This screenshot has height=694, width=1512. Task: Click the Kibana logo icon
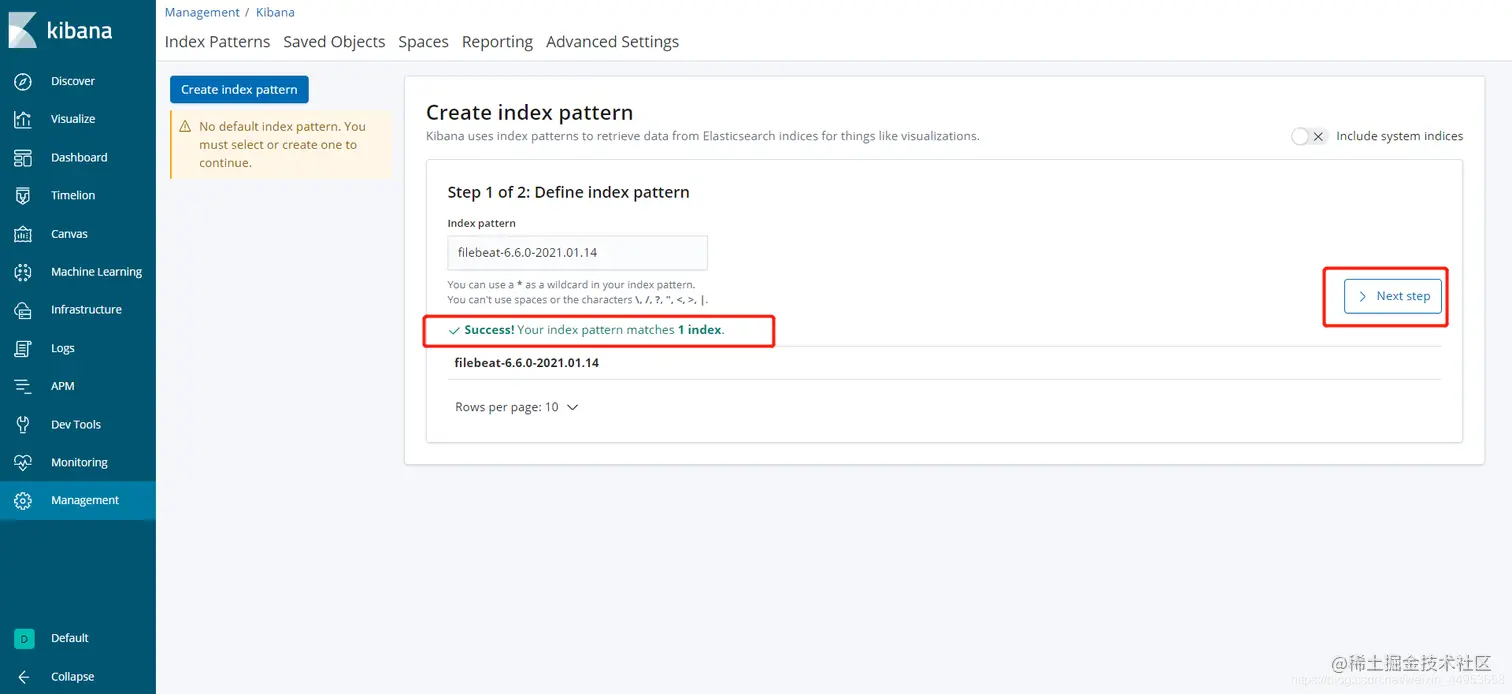(x=23, y=30)
